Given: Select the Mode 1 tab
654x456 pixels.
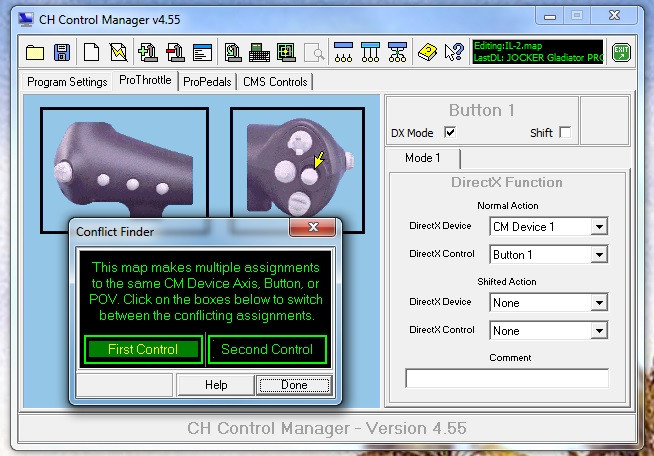Looking at the screenshot, I should (x=423, y=158).
